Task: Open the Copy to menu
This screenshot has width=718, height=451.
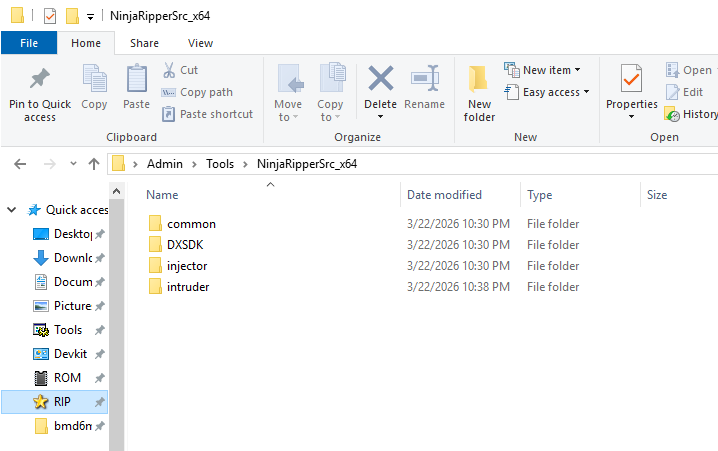Action: click(330, 93)
